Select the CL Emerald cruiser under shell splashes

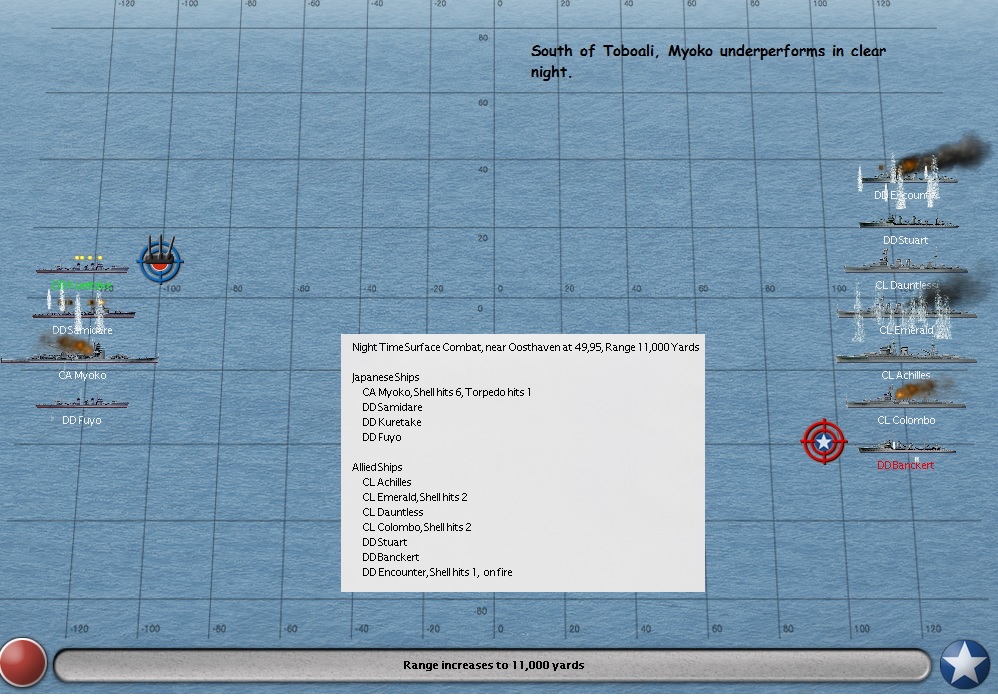[906, 310]
